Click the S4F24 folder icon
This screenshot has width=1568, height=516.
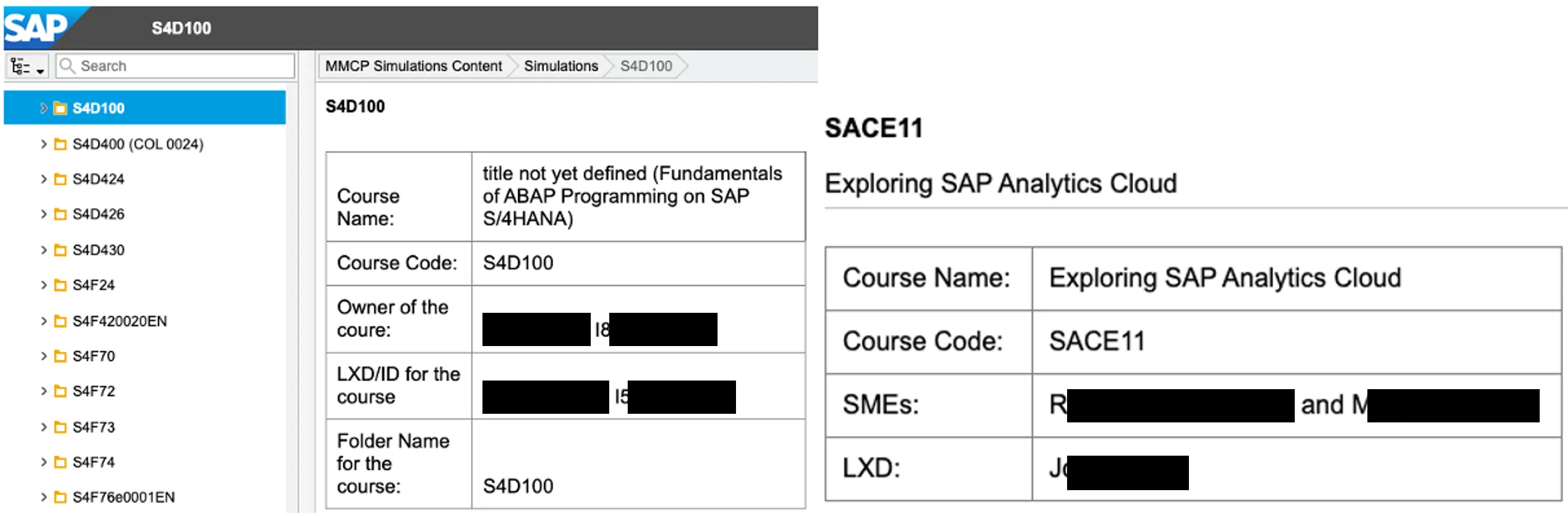[60, 285]
